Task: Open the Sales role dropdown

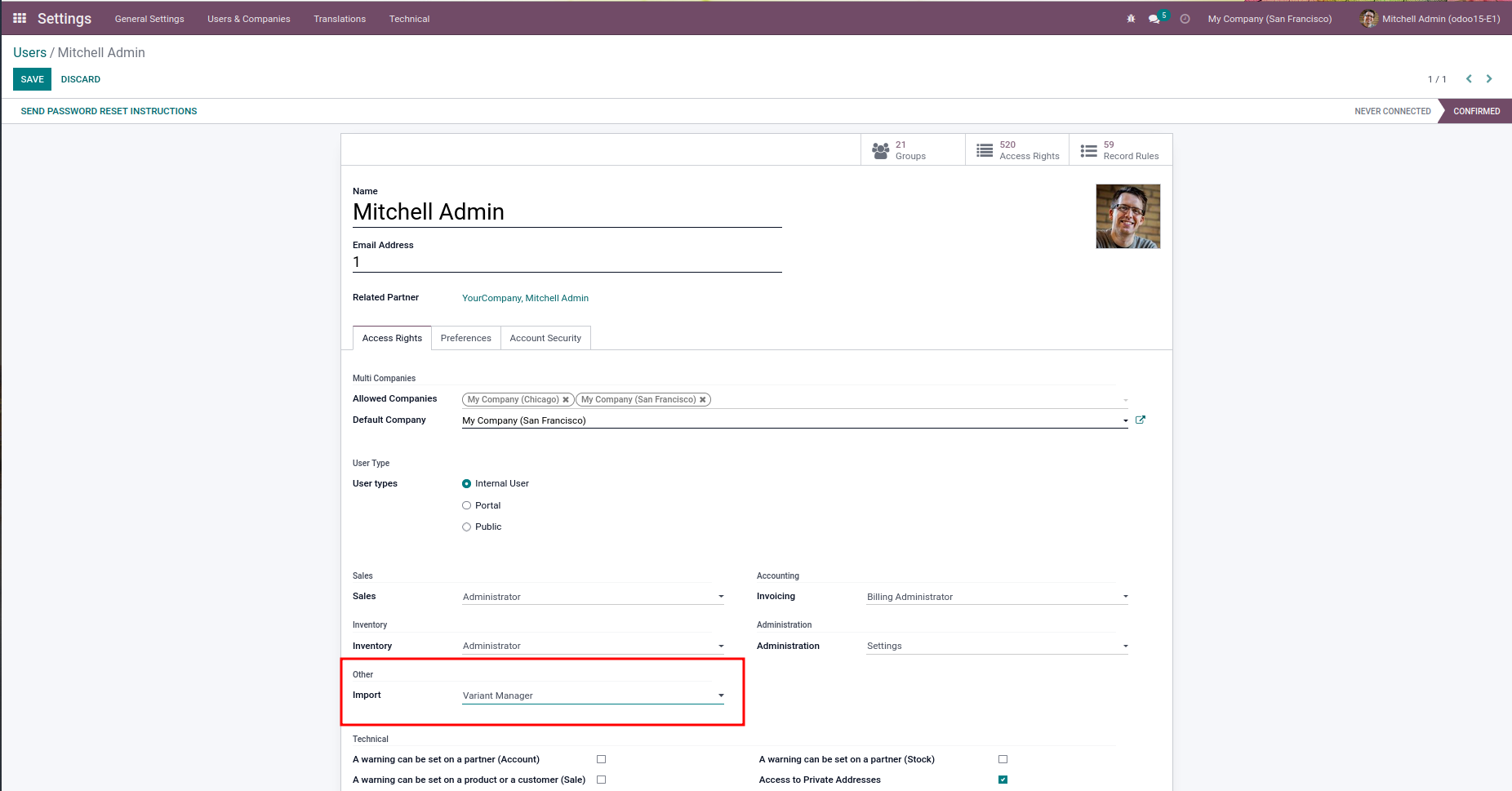Action: pyautogui.click(x=593, y=597)
